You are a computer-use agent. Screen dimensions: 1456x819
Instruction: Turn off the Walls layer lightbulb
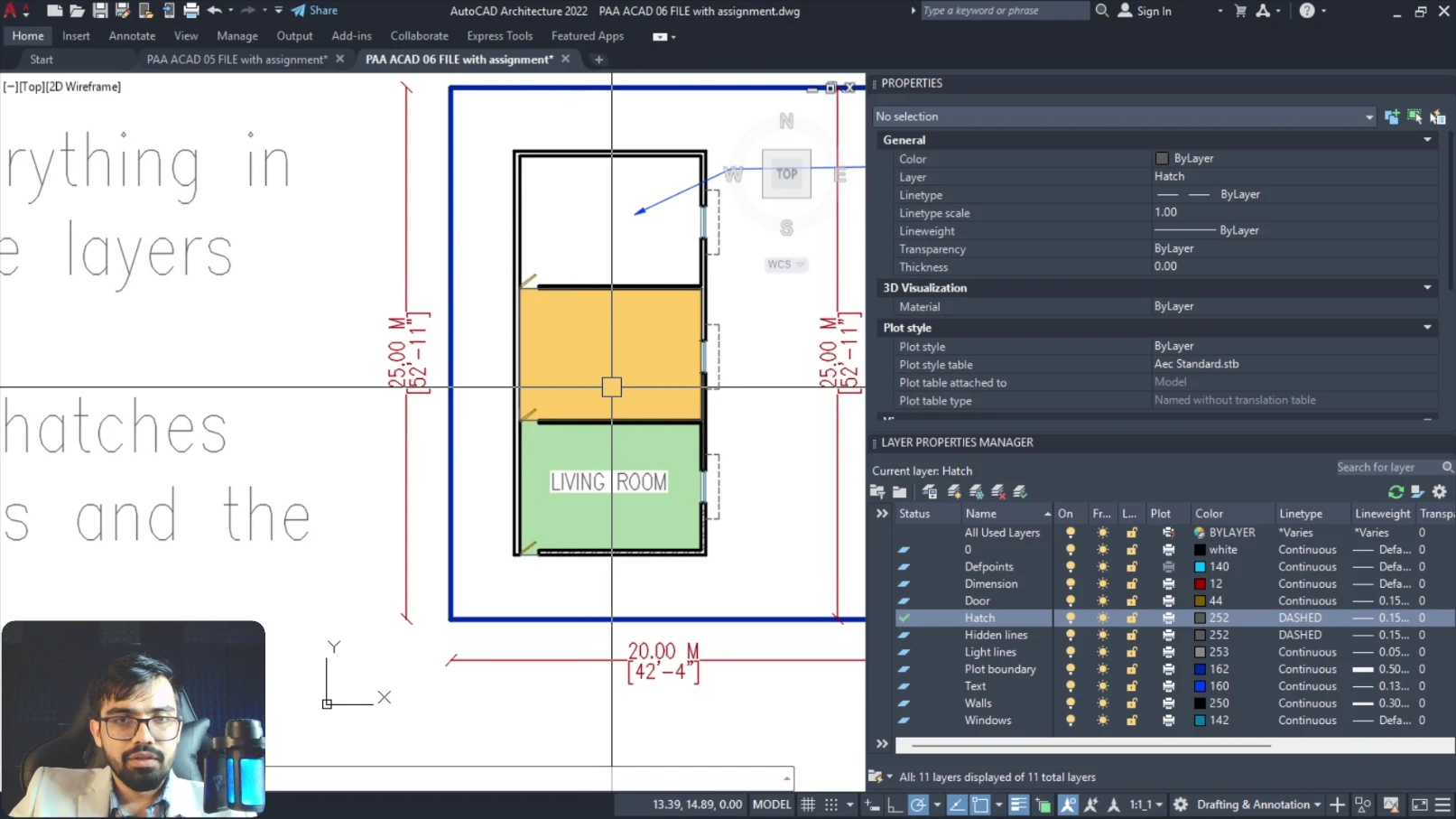click(x=1071, y=703)
